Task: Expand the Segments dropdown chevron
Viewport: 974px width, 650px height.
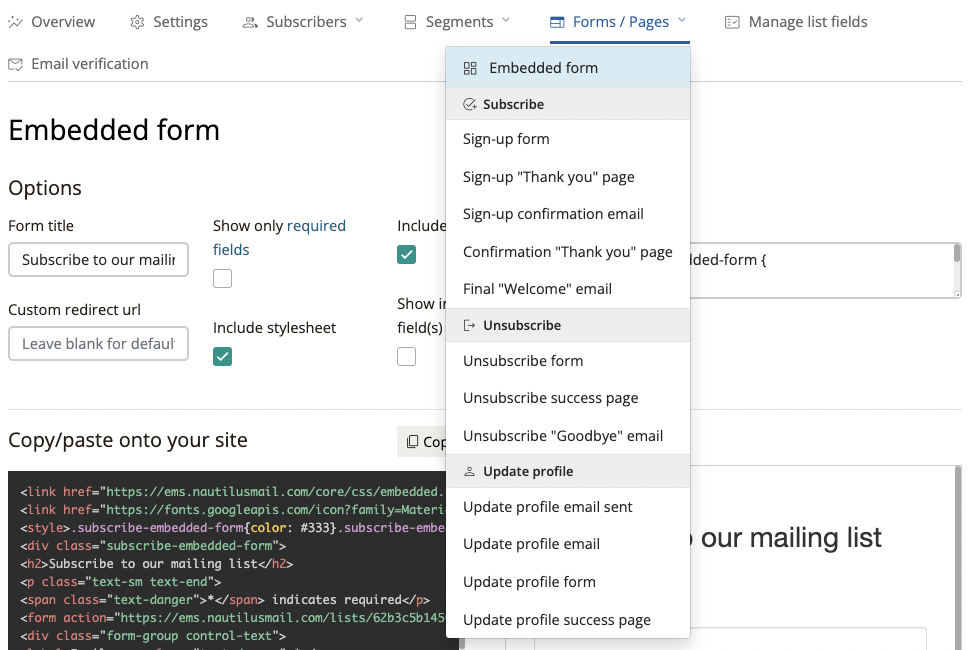Action: tap(506, 21)
